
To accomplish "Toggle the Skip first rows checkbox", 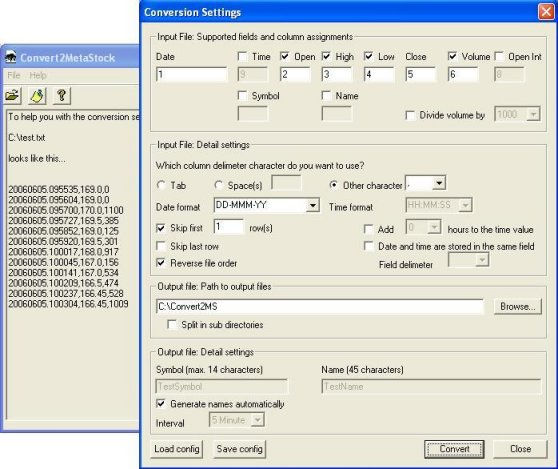I will [161, 228].
